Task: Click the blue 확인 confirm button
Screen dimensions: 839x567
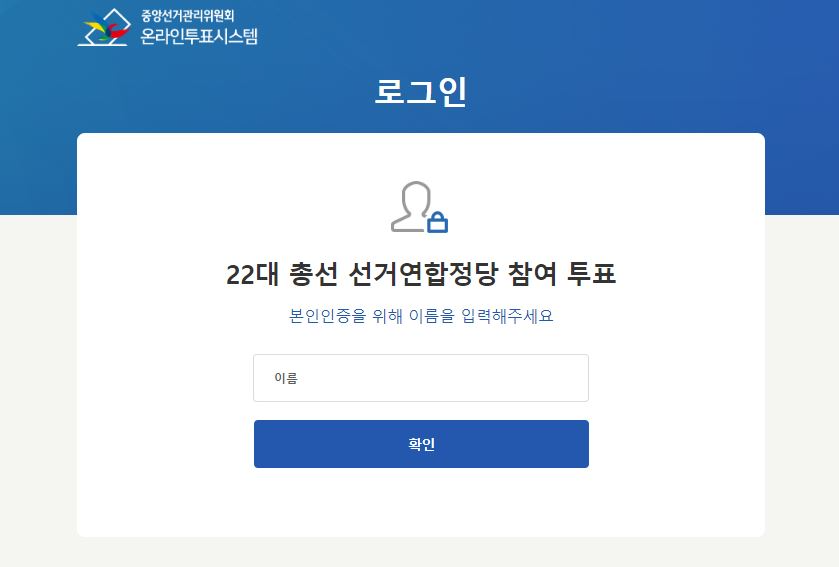Action: (421, 444)
